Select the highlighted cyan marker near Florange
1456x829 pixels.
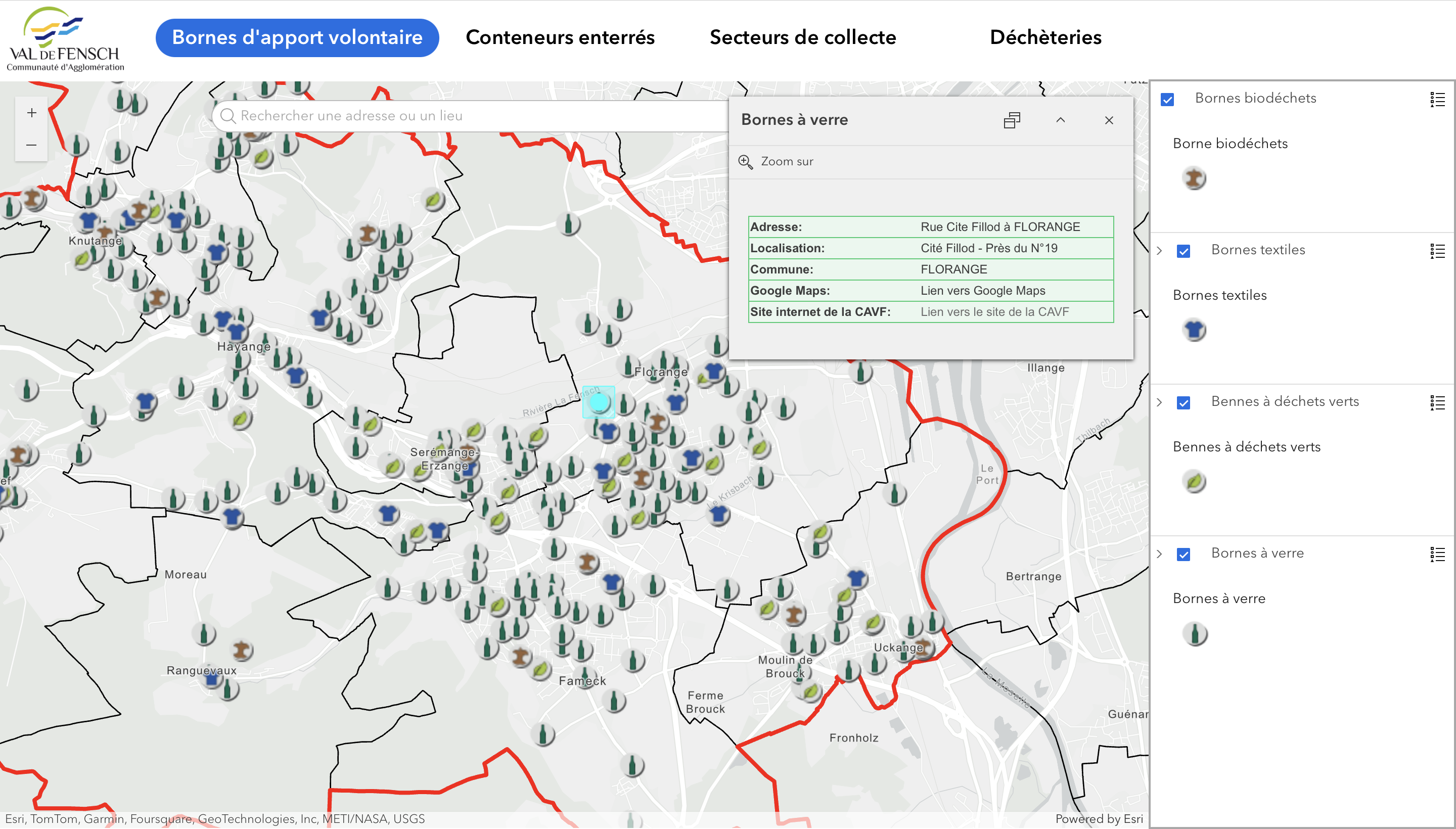point(599,402)
